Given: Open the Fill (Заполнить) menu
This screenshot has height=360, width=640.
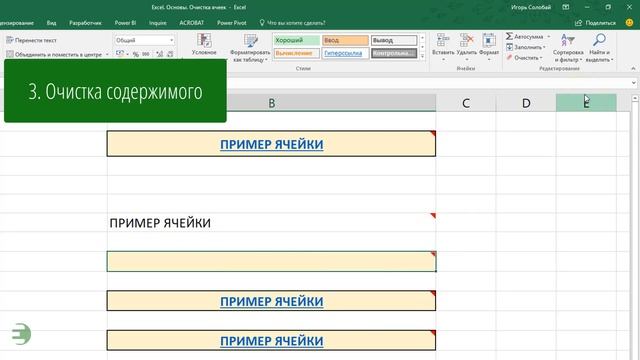Looking at the screenshot, I should (525, 47).
